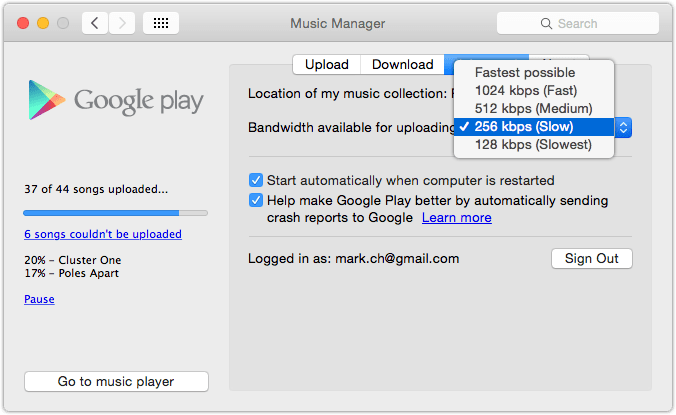
Task: Click the 17% – Poles Apart entry
Action: (71, 273)
